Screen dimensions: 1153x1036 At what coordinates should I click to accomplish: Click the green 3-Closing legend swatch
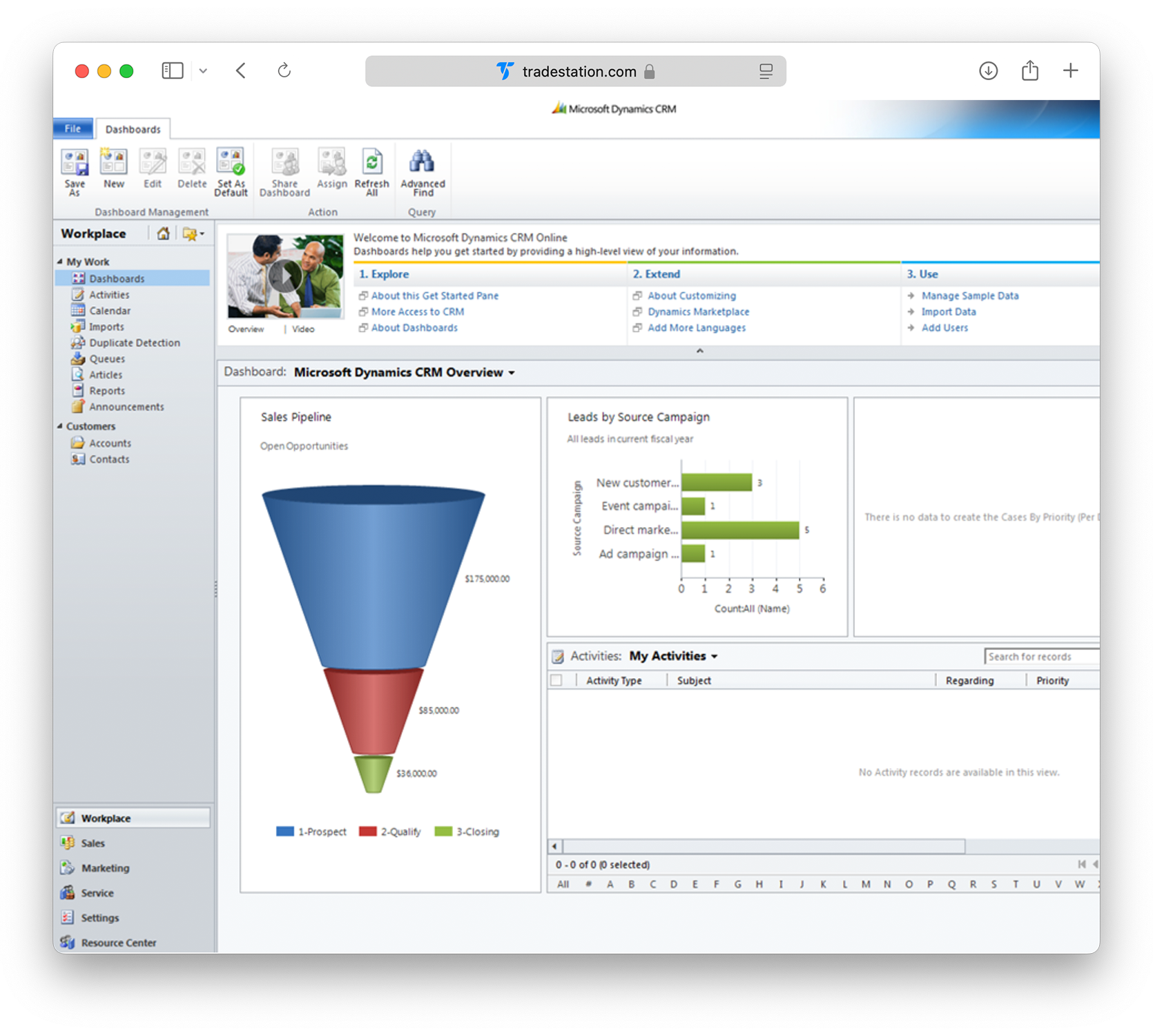[x=443, y=831]
